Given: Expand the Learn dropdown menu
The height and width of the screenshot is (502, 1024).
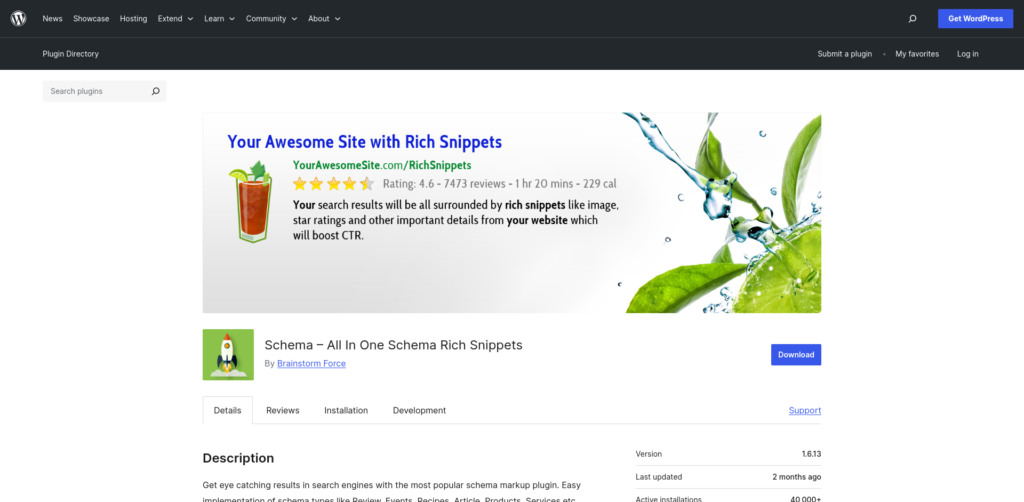Looking at the screenshot, I should pos(219,19).
